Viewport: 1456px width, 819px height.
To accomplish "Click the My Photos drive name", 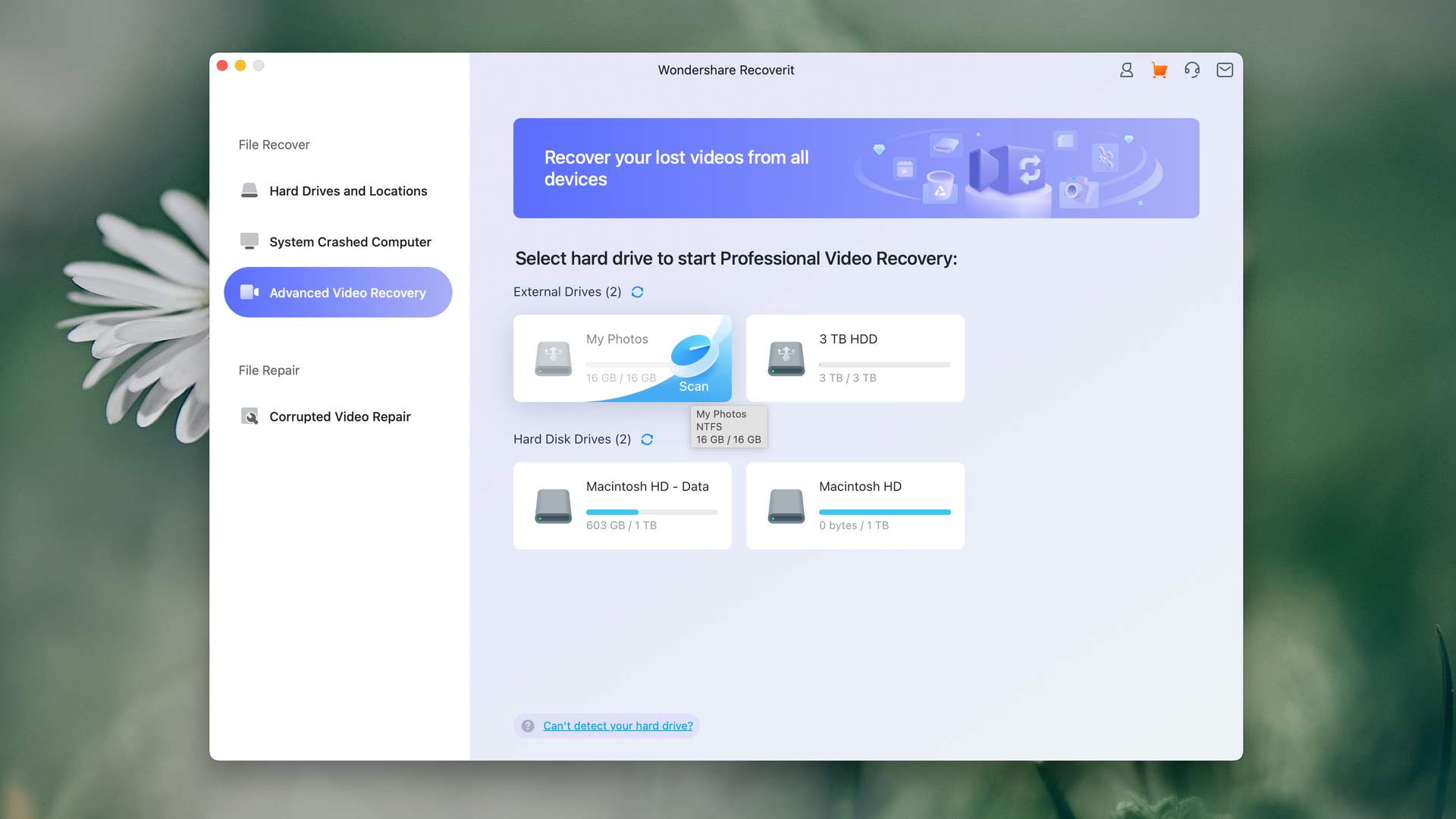I will [x=617, y=339].
